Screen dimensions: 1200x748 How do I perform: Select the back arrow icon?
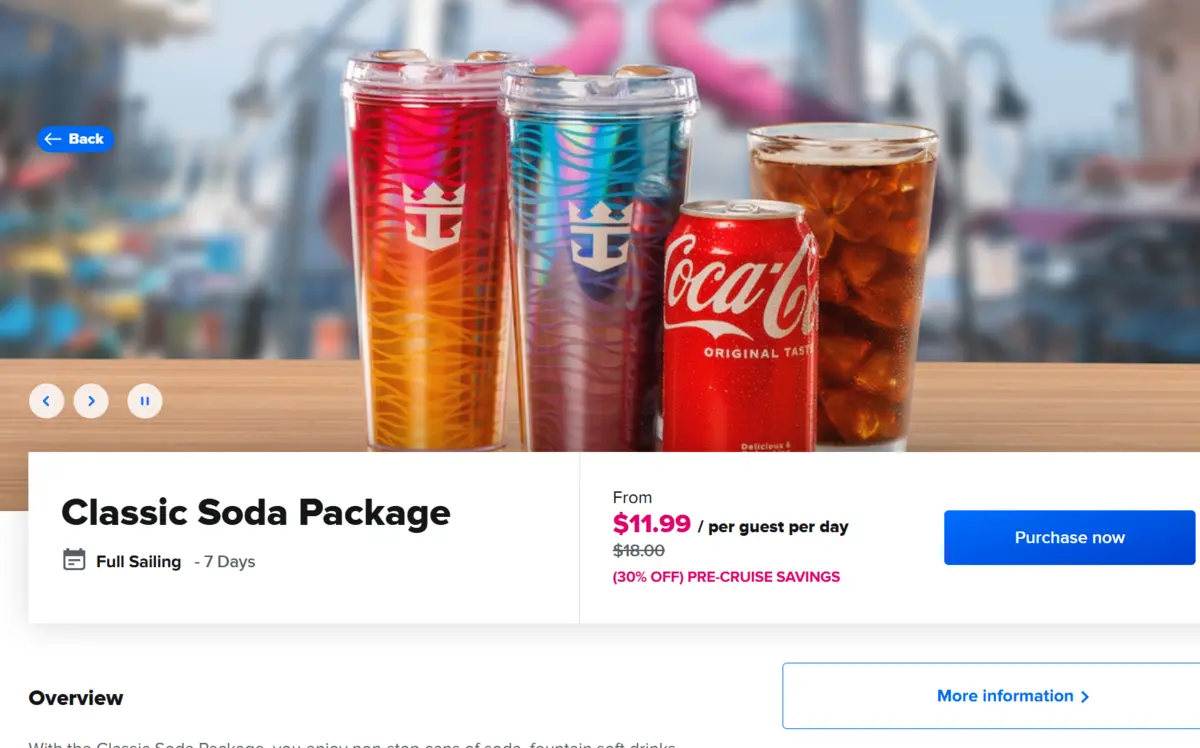[x=52, y=139]
